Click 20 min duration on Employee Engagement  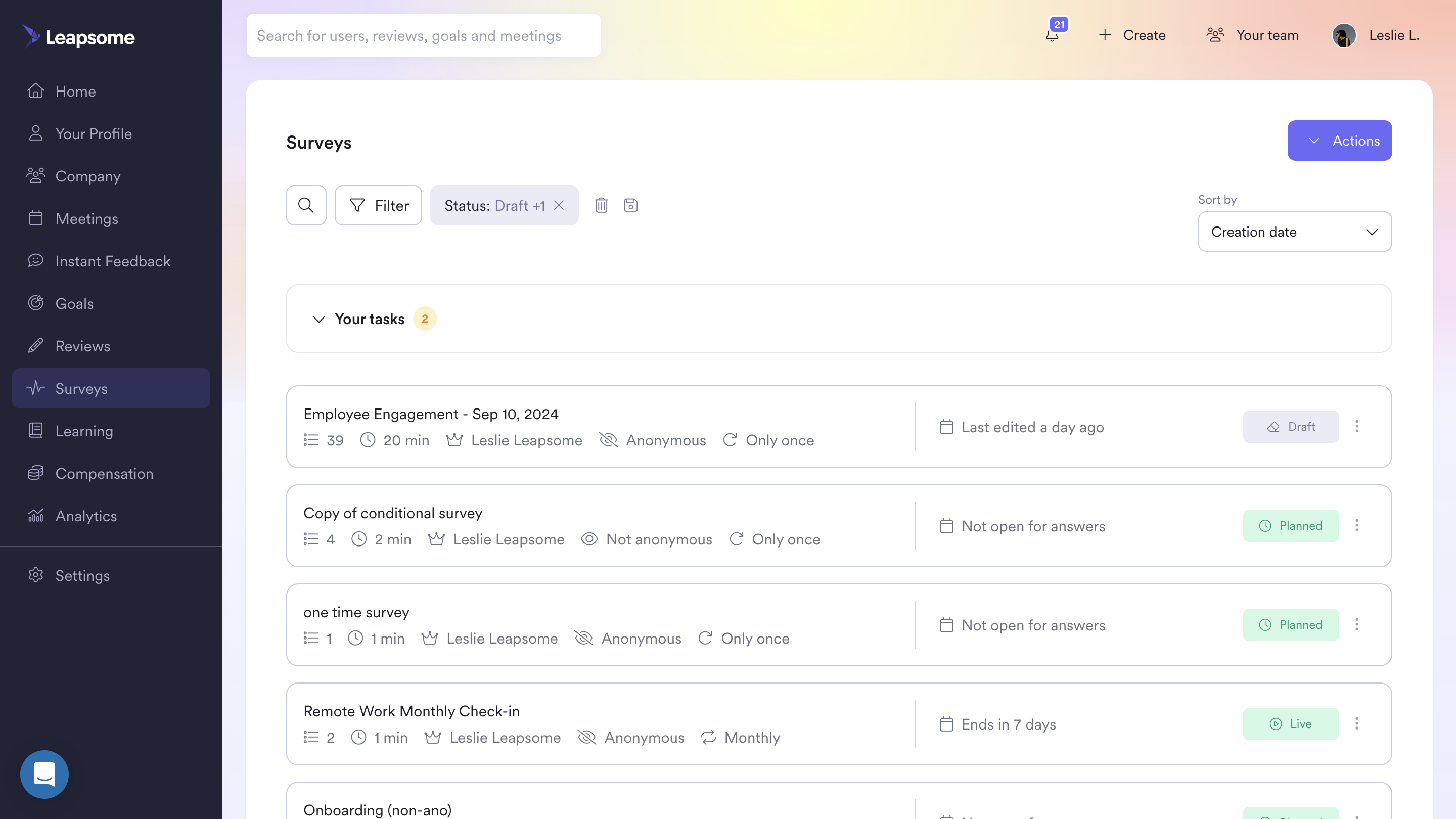click(406, 440)
